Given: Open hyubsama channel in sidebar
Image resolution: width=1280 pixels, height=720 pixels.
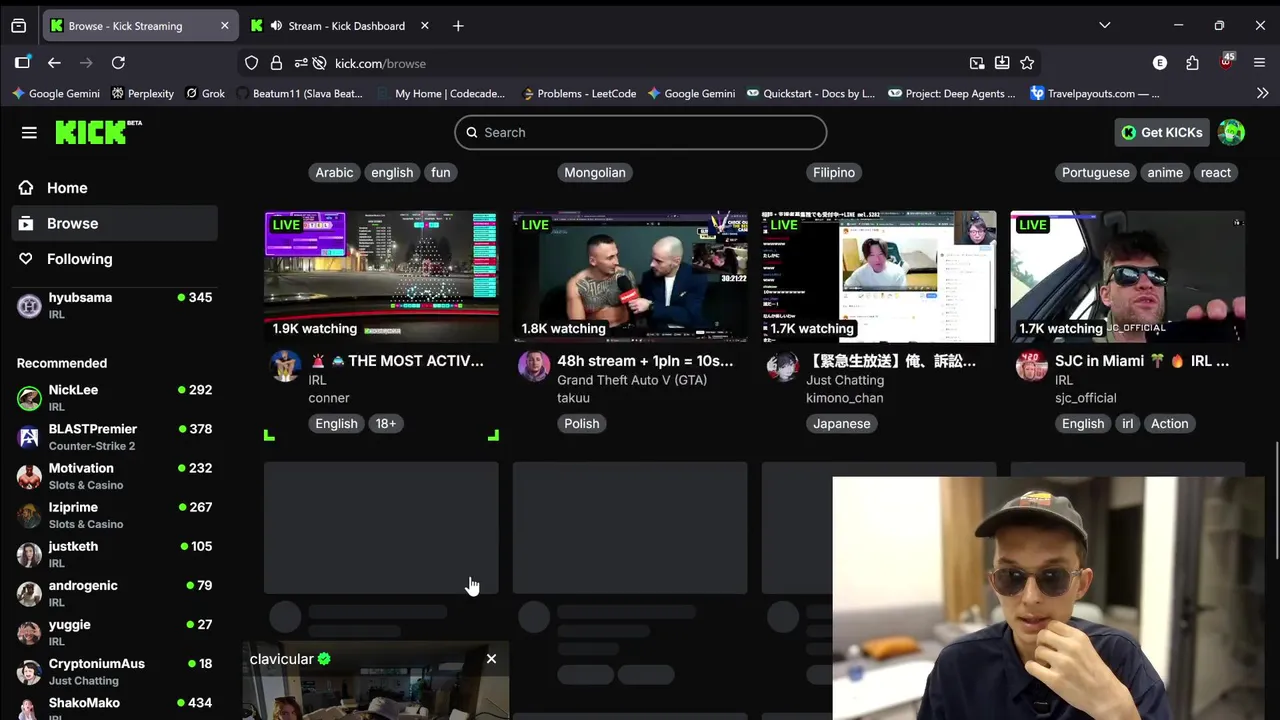Looking at the screenshot, I should click(114, 305).
